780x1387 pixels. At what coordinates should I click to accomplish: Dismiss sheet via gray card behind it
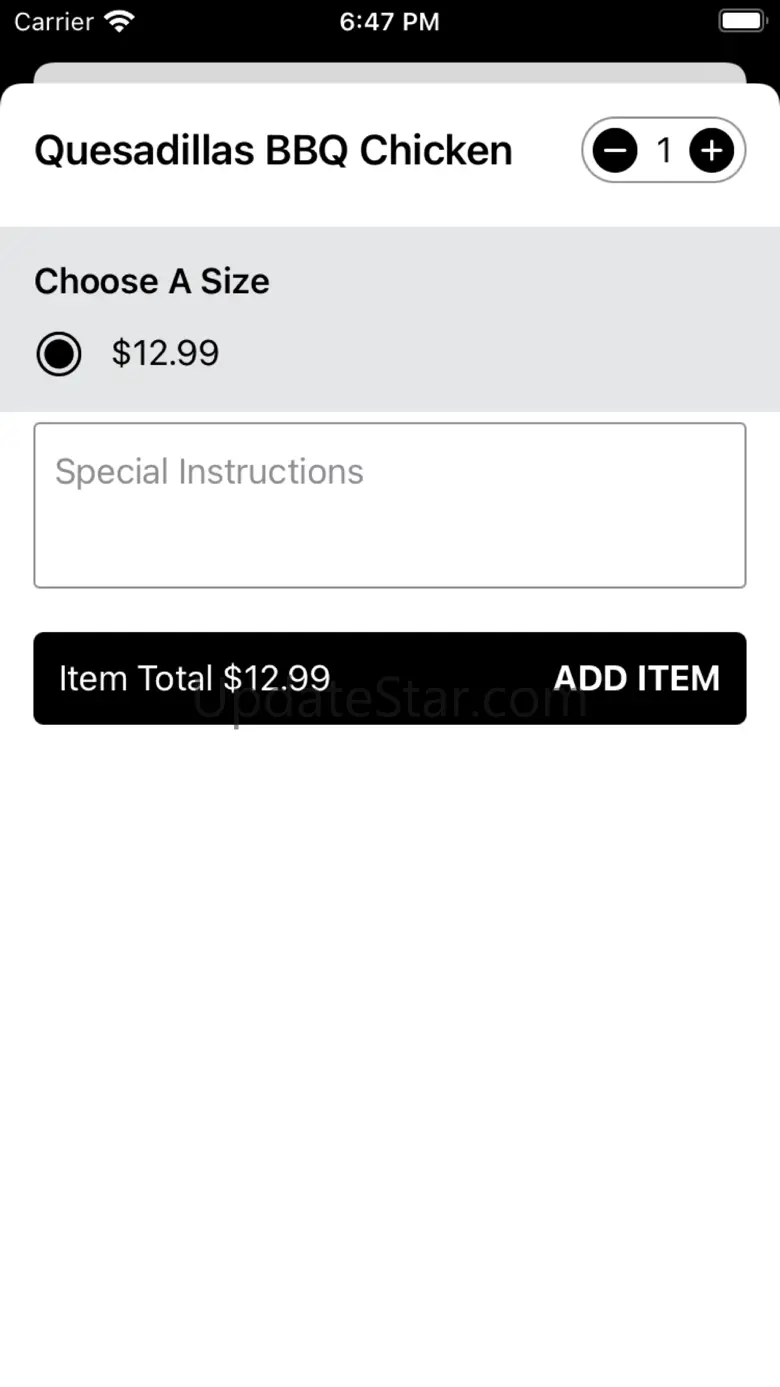390,72
